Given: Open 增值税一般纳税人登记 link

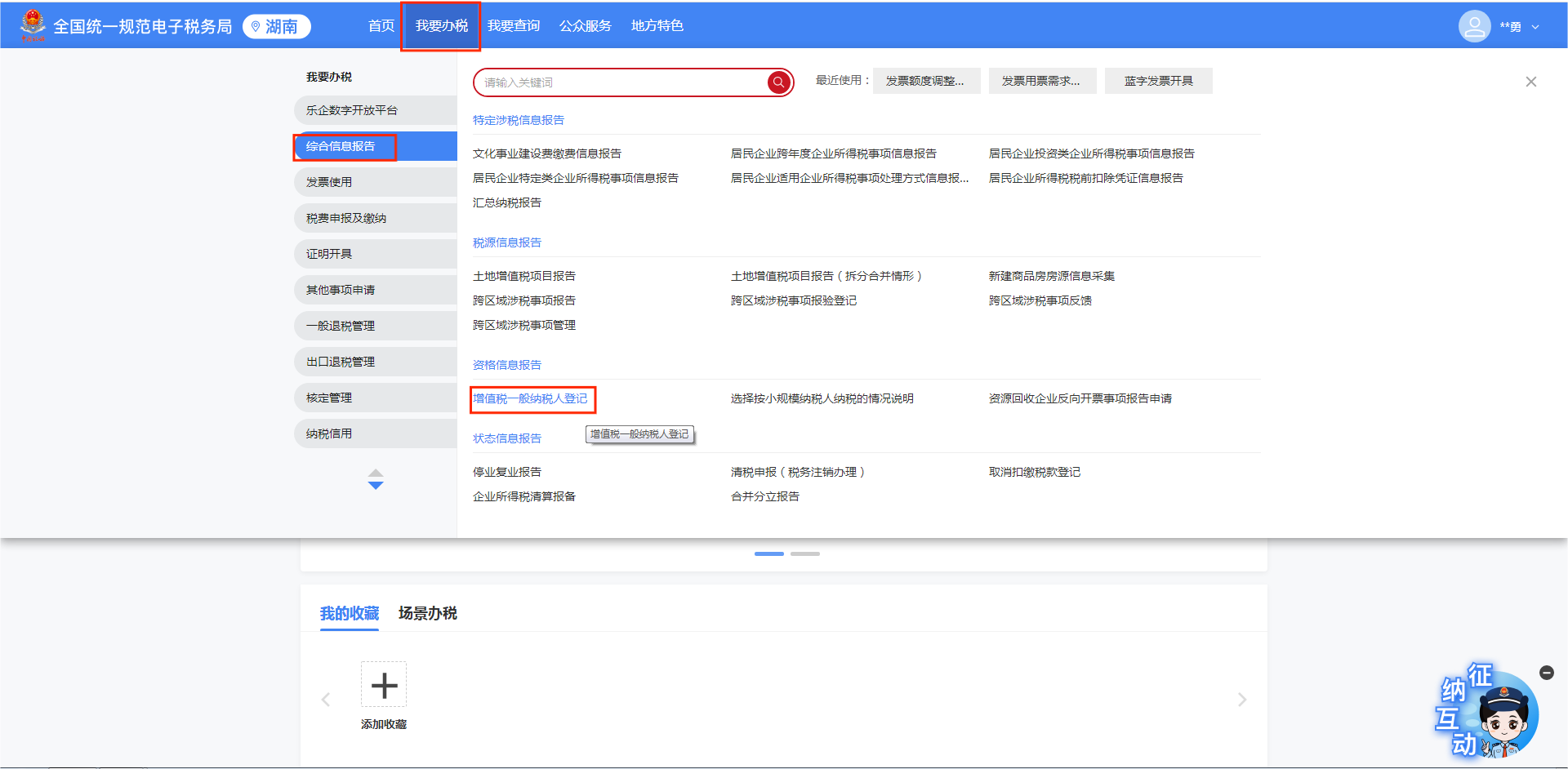Looking at the screenshot, I should point(530,398).
